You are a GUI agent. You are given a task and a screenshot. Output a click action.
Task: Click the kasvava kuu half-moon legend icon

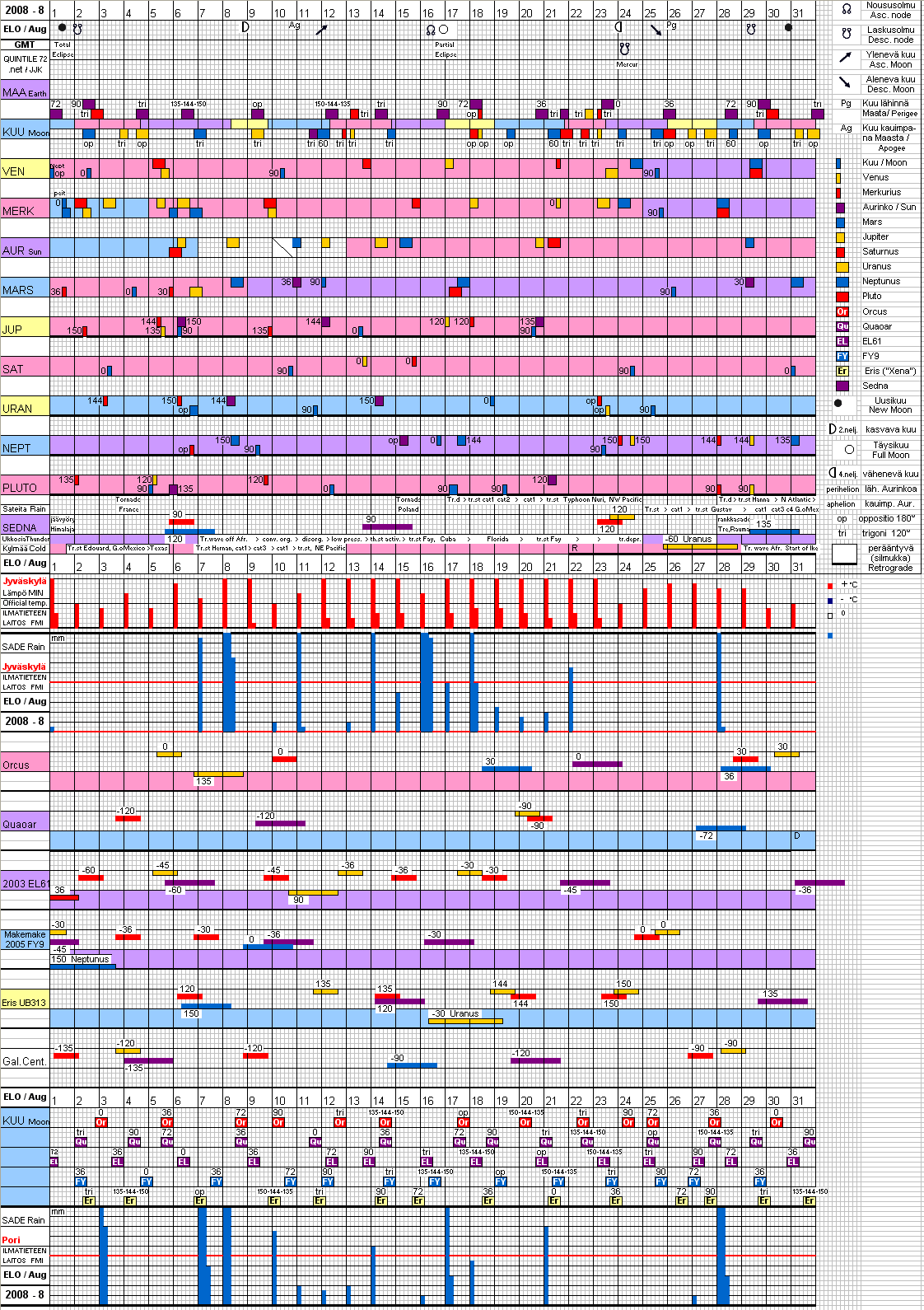833,429
